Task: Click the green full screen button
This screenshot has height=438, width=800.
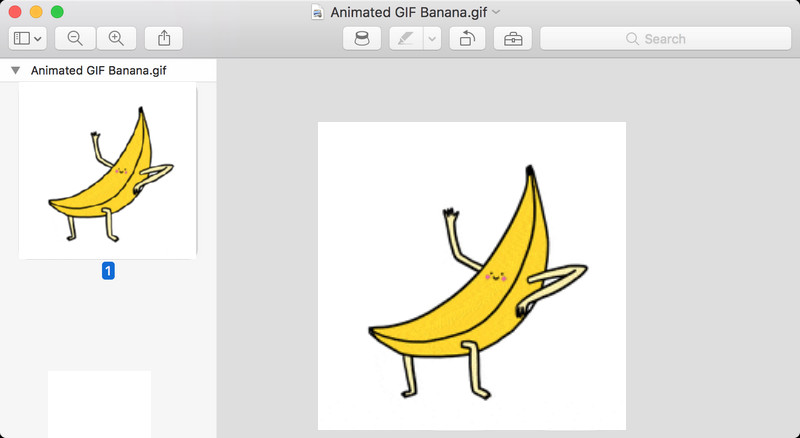Action: point(57,12)
